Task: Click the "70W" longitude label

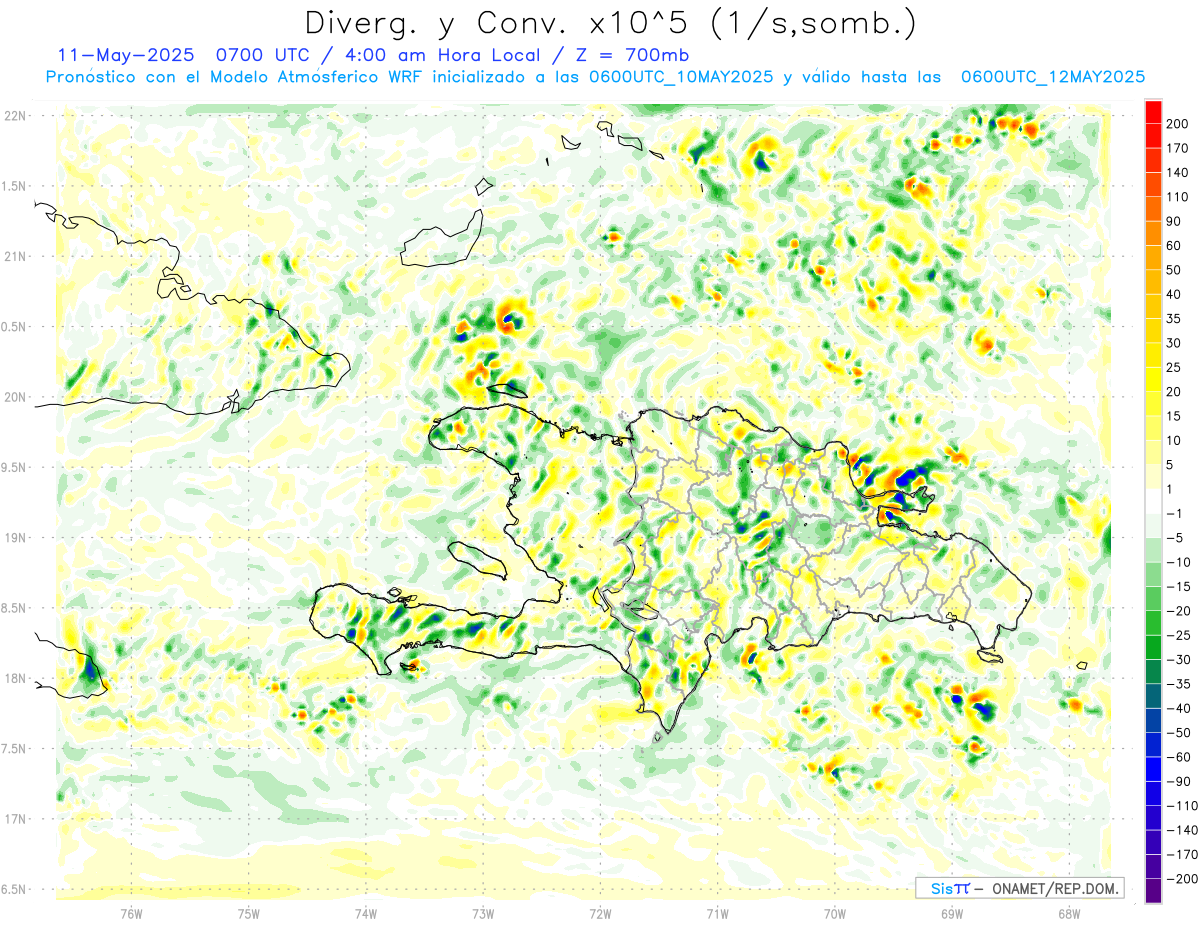Action: pyautogui.click(x=835, y=913)
